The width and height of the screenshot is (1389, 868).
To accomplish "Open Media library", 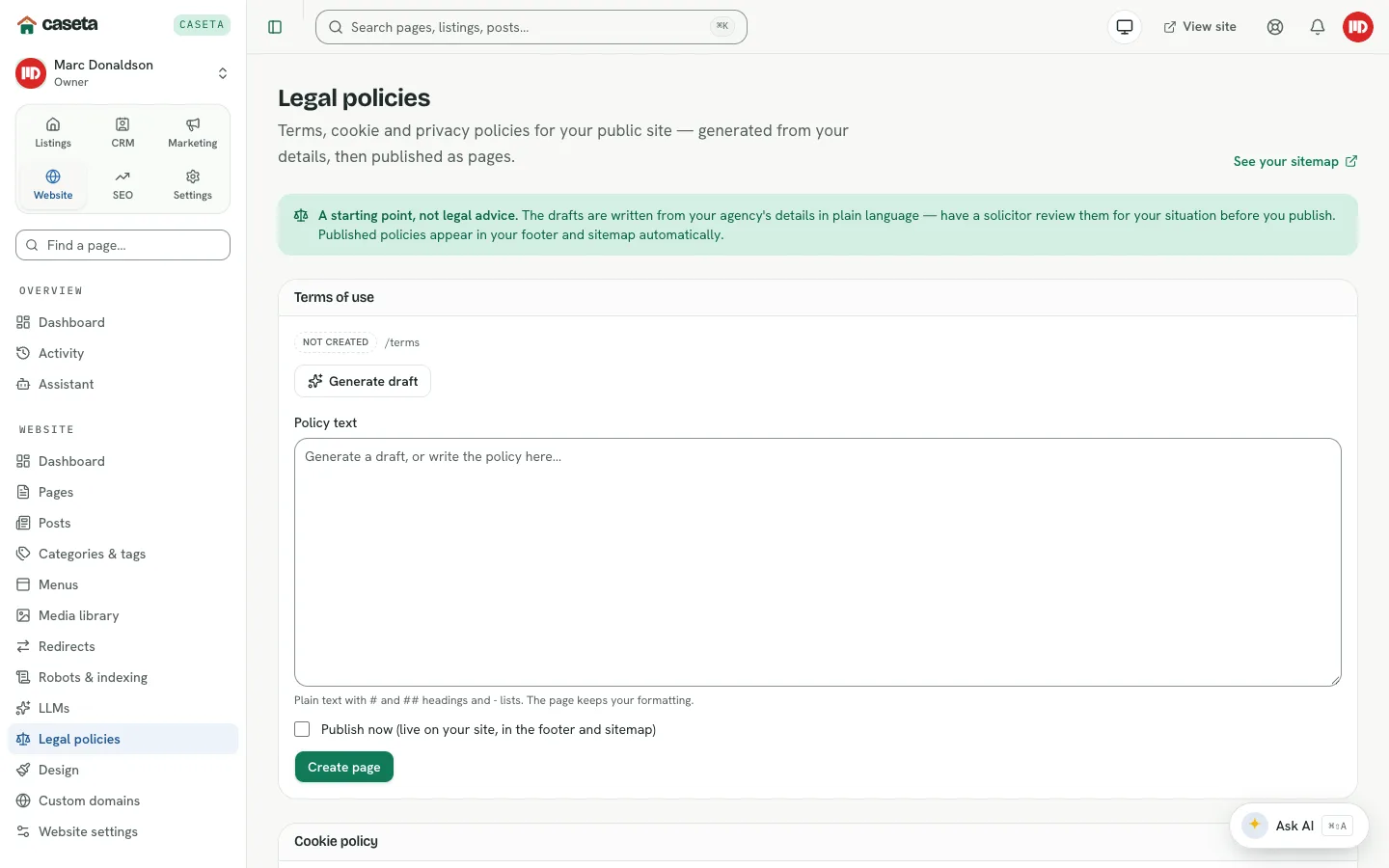I will click(123, 615).
